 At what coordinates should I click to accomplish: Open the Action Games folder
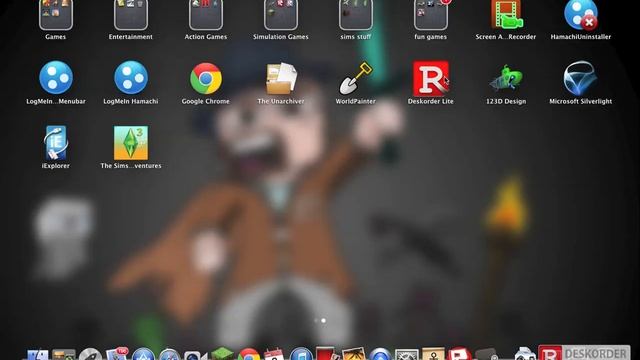(x=206, y=15)
